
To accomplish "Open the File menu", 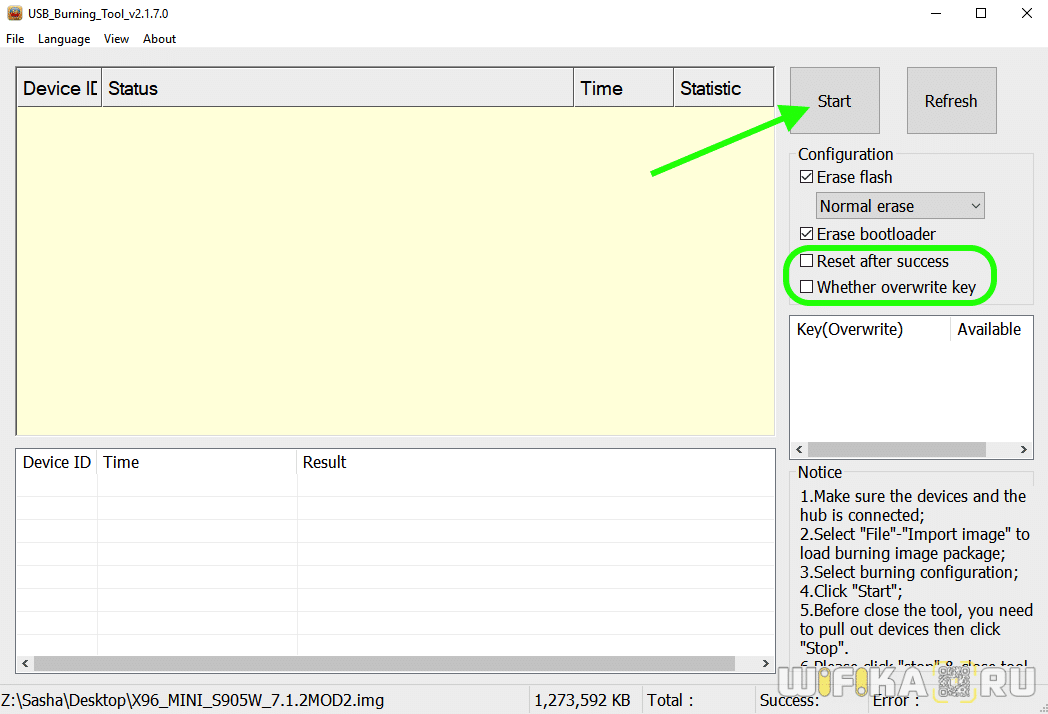I will tap(15, 39).
